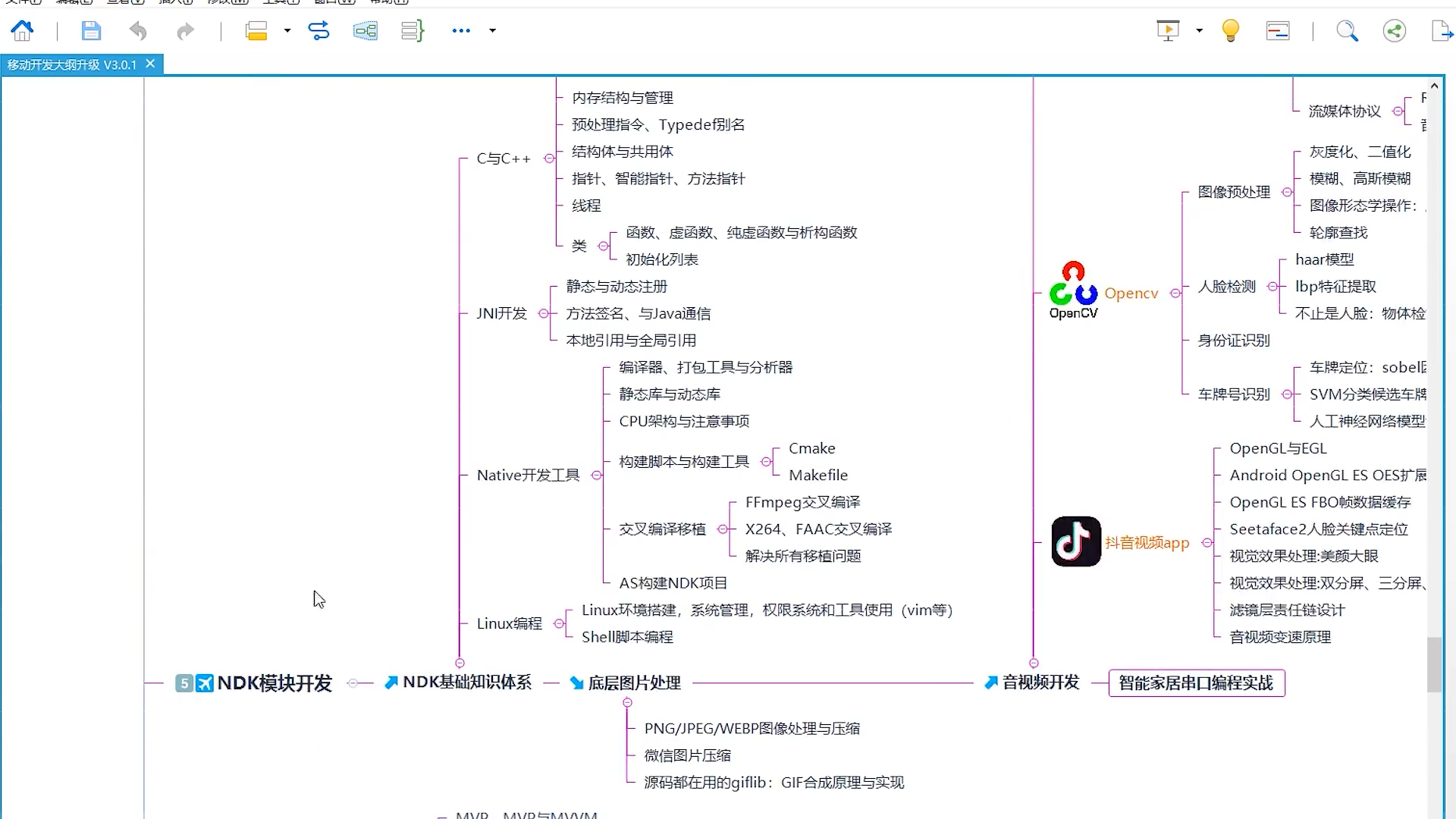This screenshot has height=819, width=1456.
Task: Undo the last action
Action: (138, 31)
